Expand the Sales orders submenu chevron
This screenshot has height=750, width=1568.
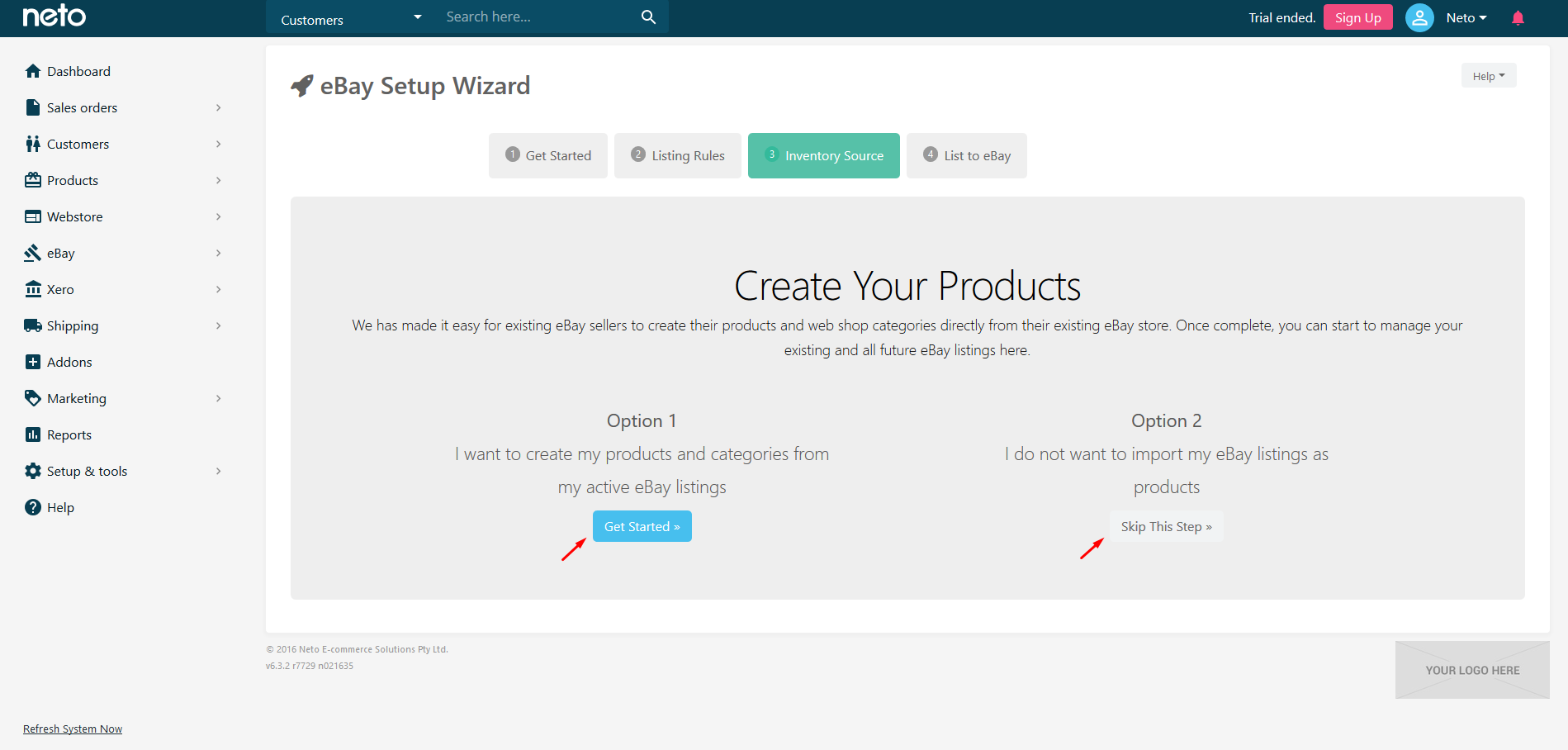point(218,107)
